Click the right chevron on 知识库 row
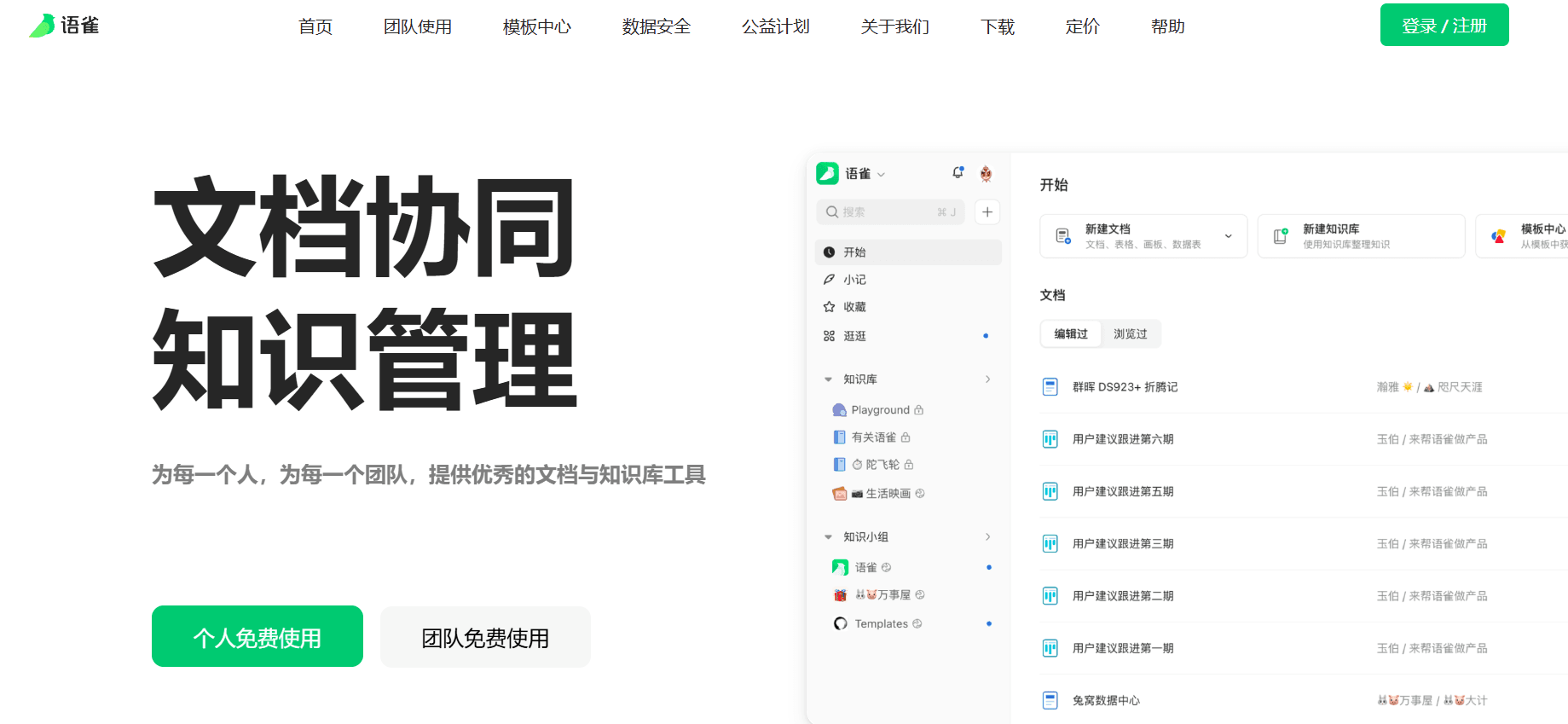Screen dimensions: 1568x724 [987, 379]
